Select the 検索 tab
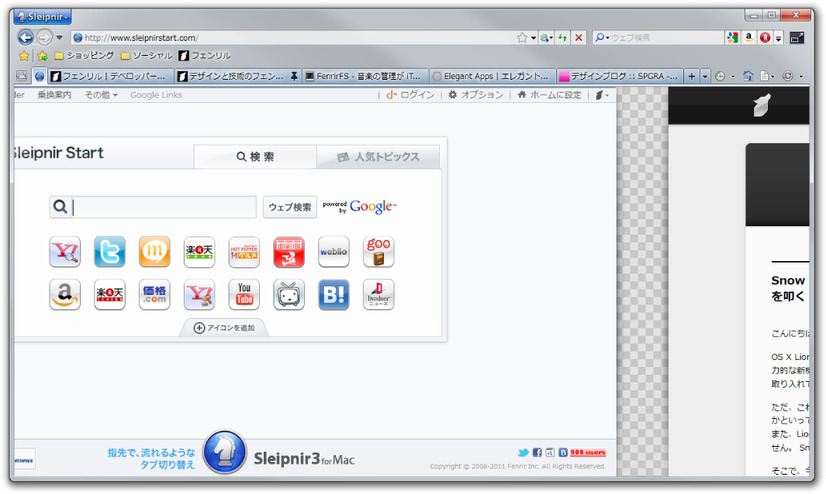Viewport: 826px width, 494px height. 255,156
